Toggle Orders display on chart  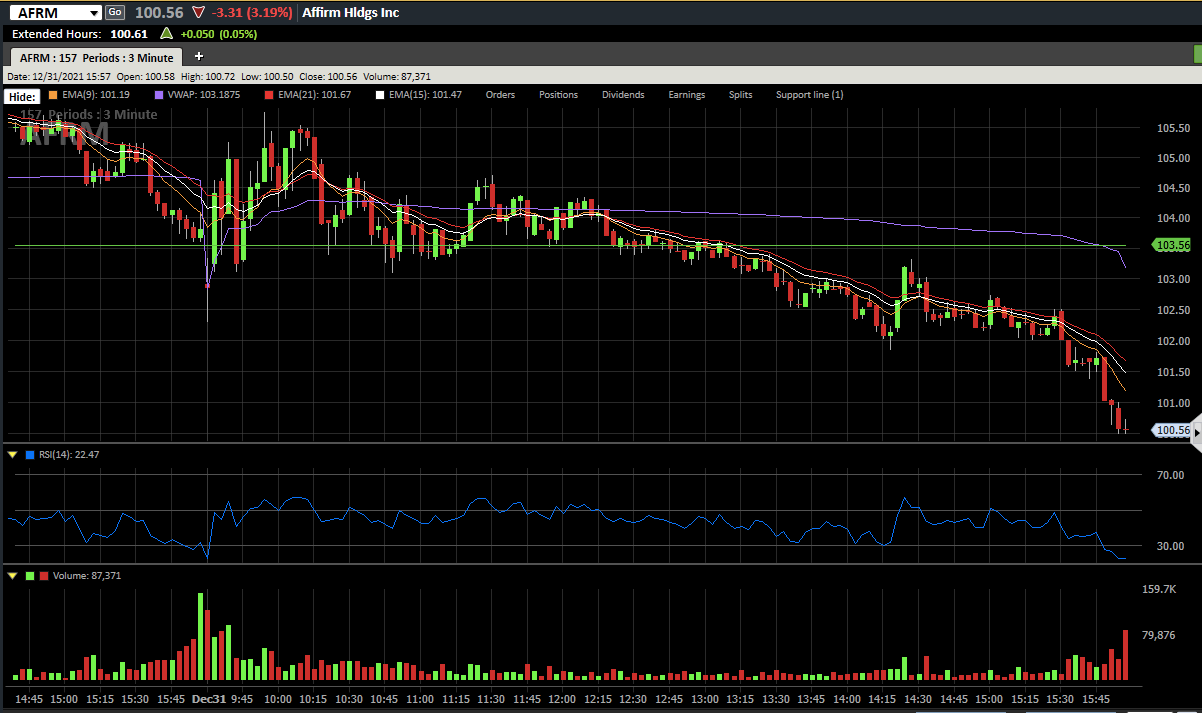pyautogui.click(x=500, y=95)
